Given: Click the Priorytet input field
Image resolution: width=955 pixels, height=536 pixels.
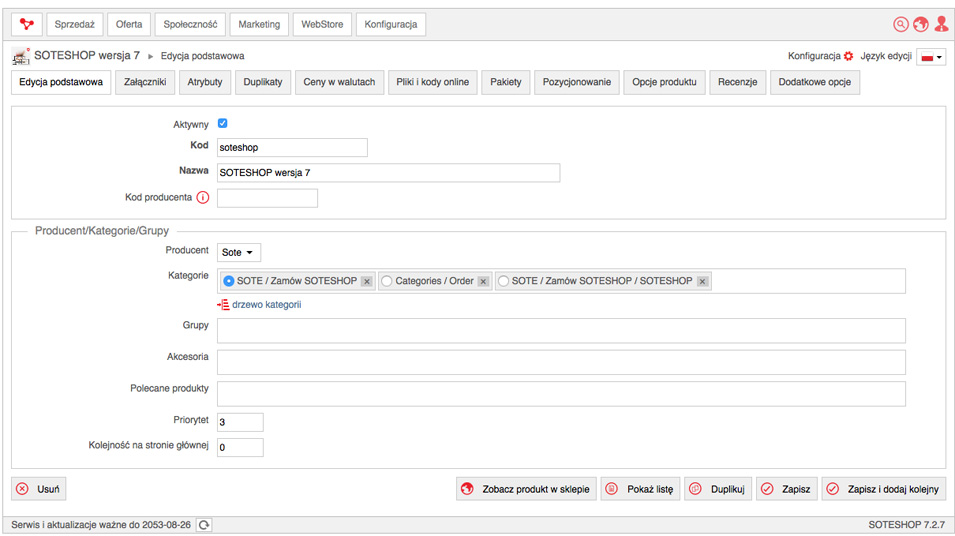Looking at the screenshot, I should coord(240,422).
